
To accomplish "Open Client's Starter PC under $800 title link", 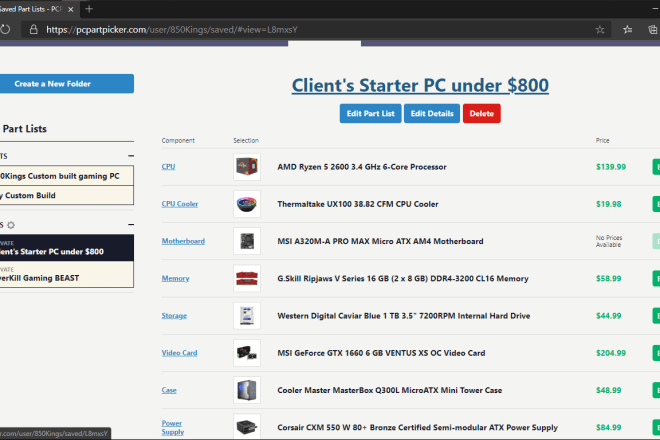I will coord(420,85).
